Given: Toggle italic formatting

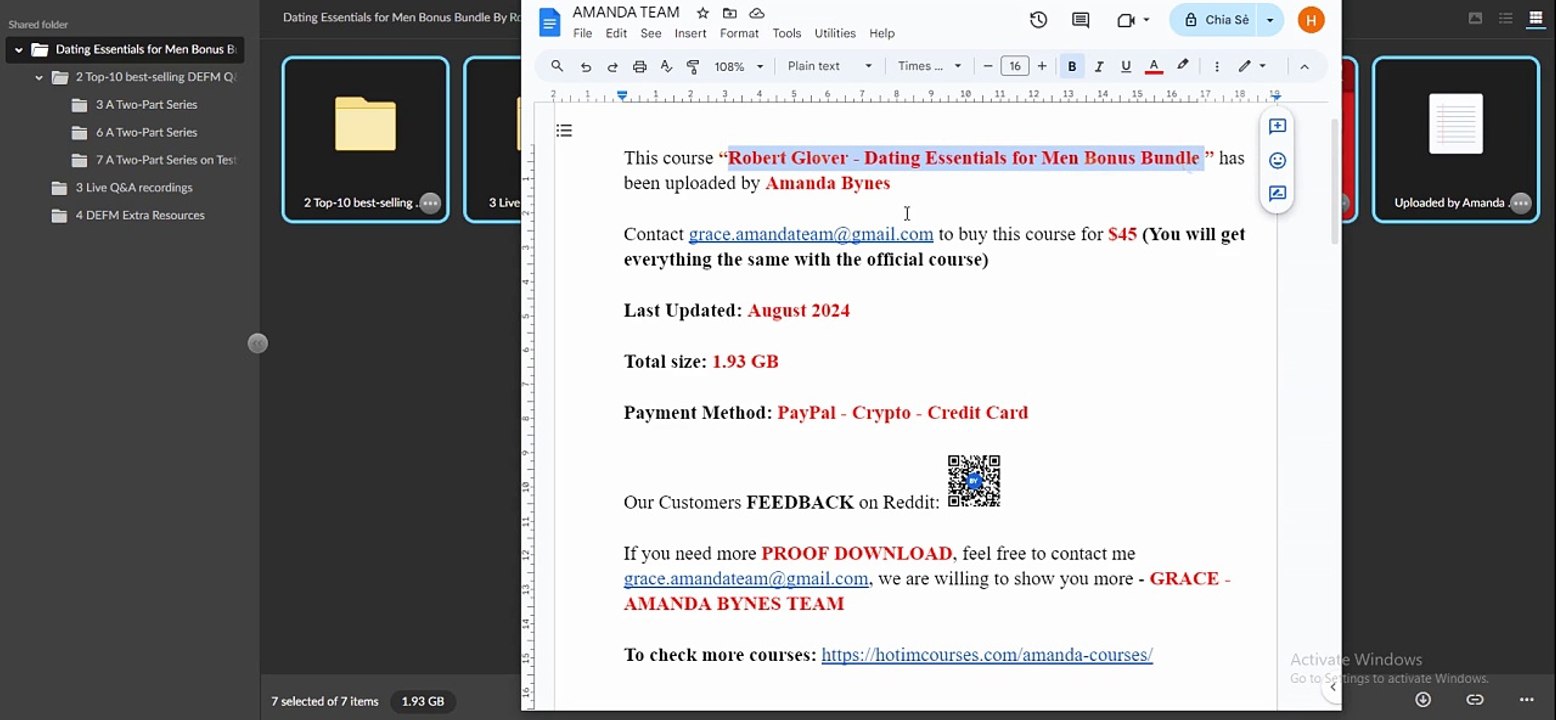Looking at the screenshot, I should tap(1099, 67).
